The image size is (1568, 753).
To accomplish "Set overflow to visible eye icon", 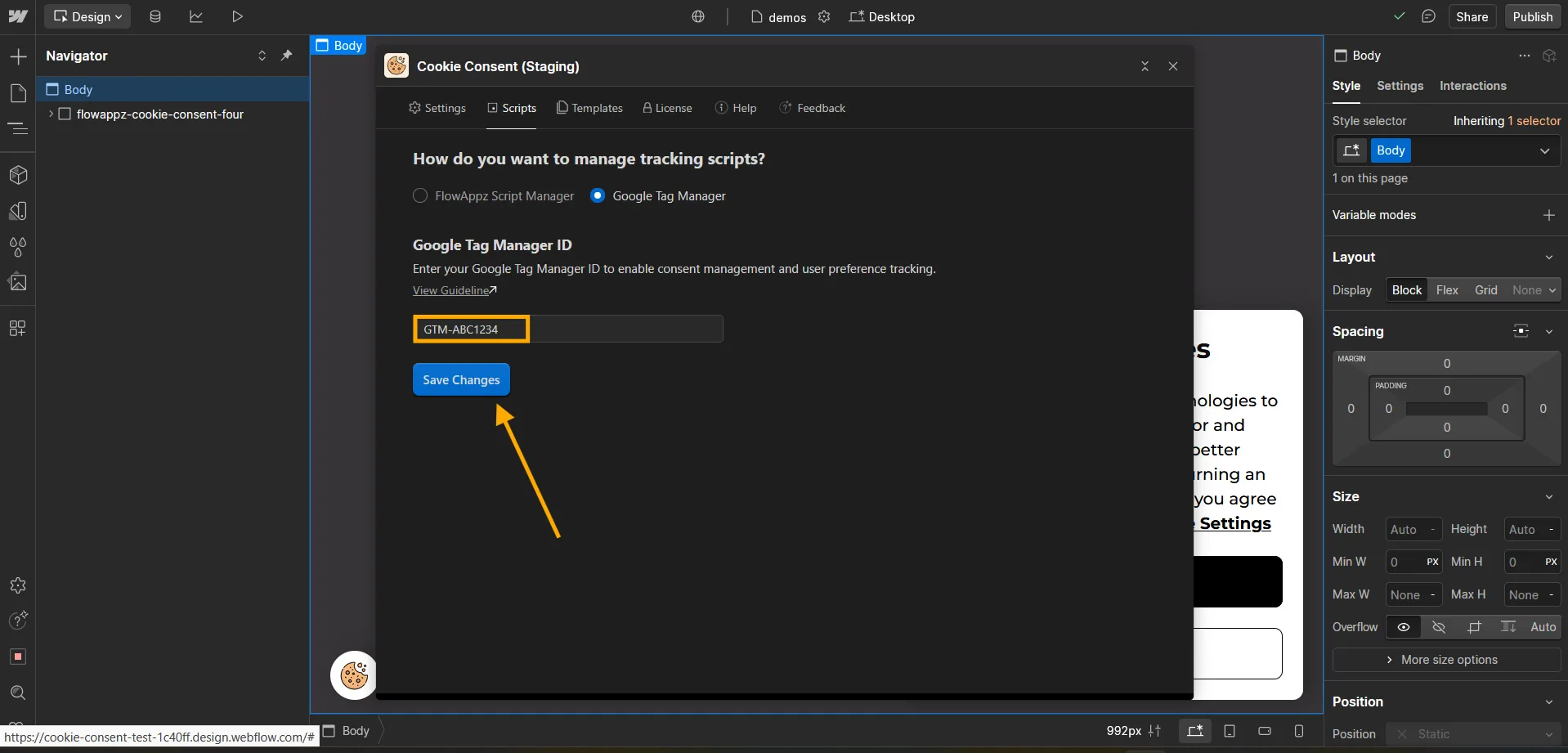I will click(1404, 627).
